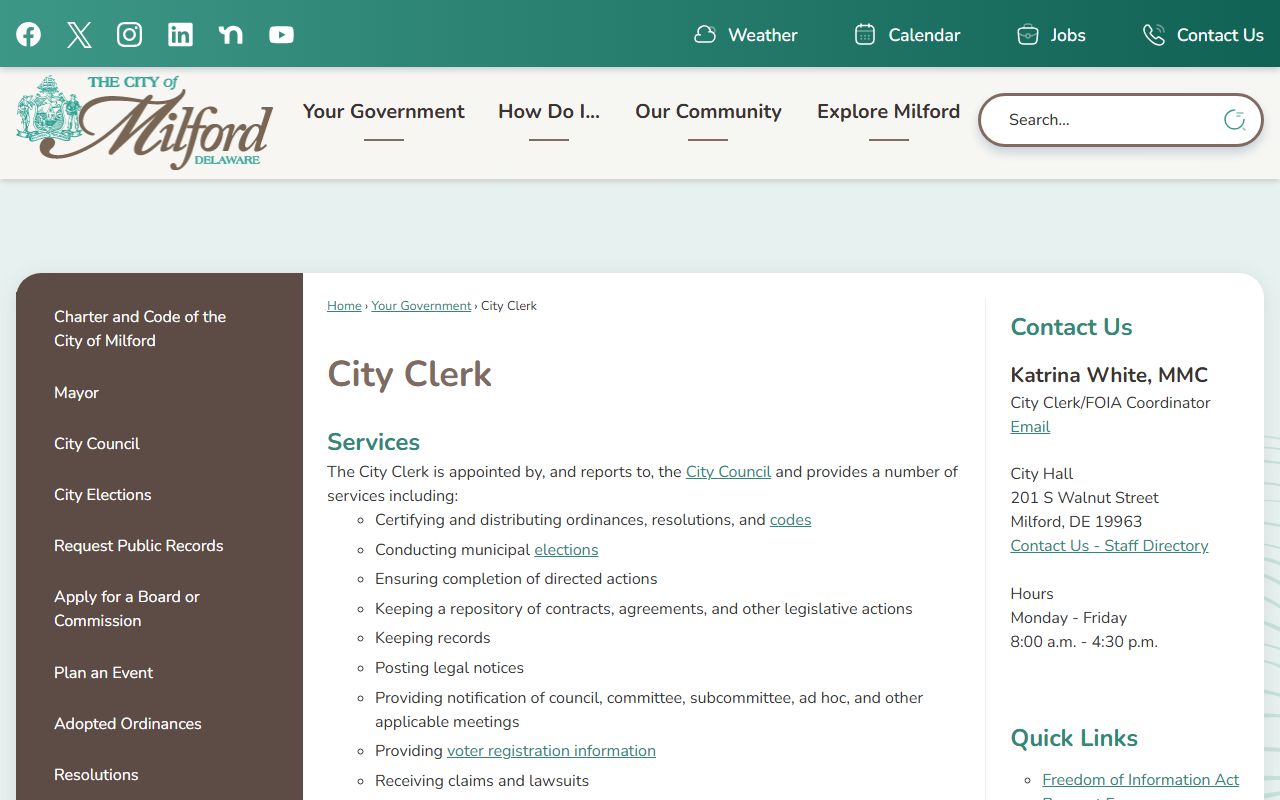Open the How Do I... menu
The height and width of the screenshot is (800, 1280).
[x=549, y=111]
